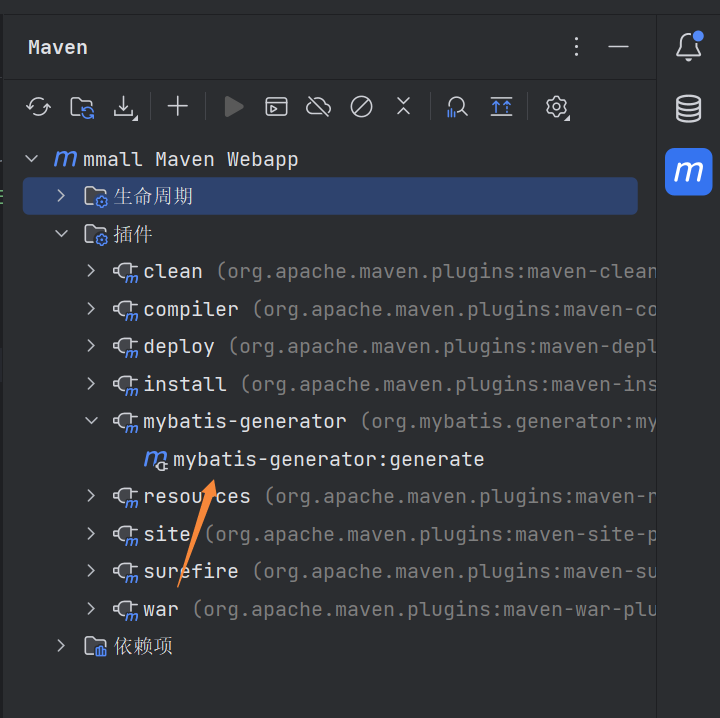Execute Maven goal icon
The height and width of the screenshot is (718, 720).
276,107
